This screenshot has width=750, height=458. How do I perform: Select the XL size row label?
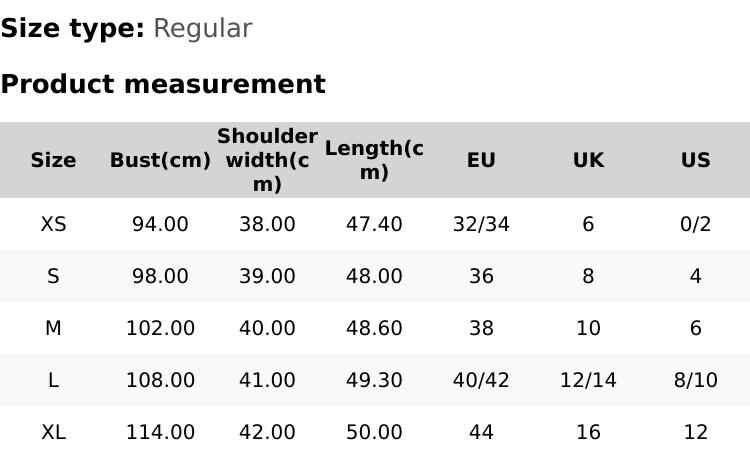tap(53, 432)
